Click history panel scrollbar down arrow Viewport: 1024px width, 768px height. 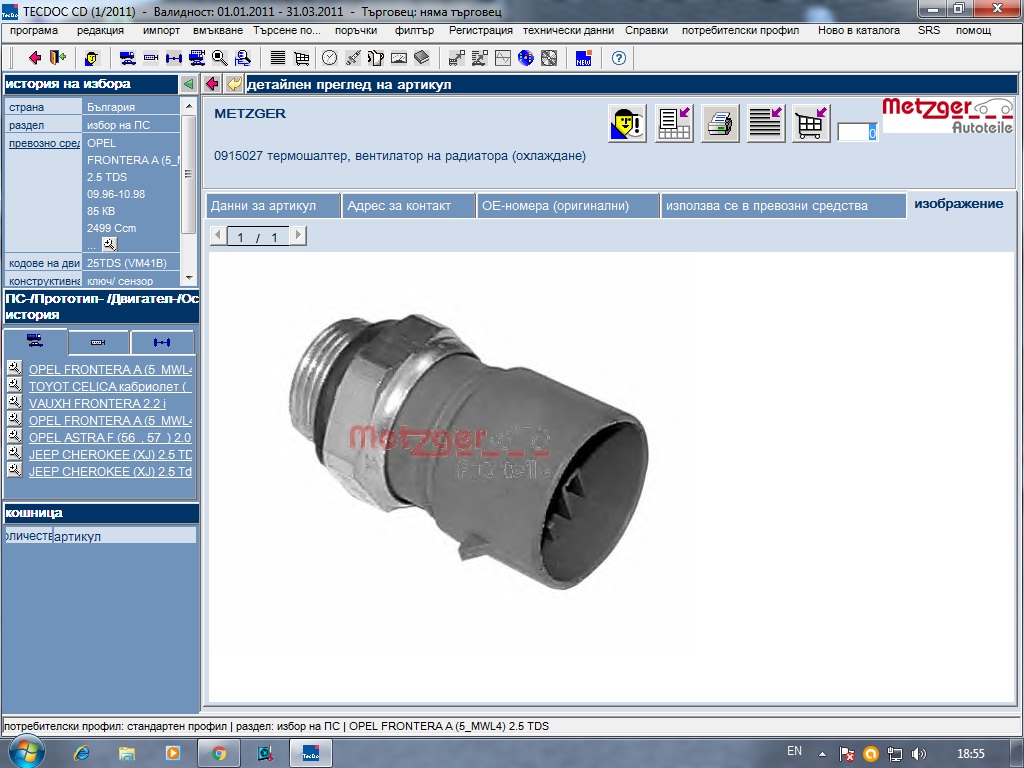(x=189, y=278)
